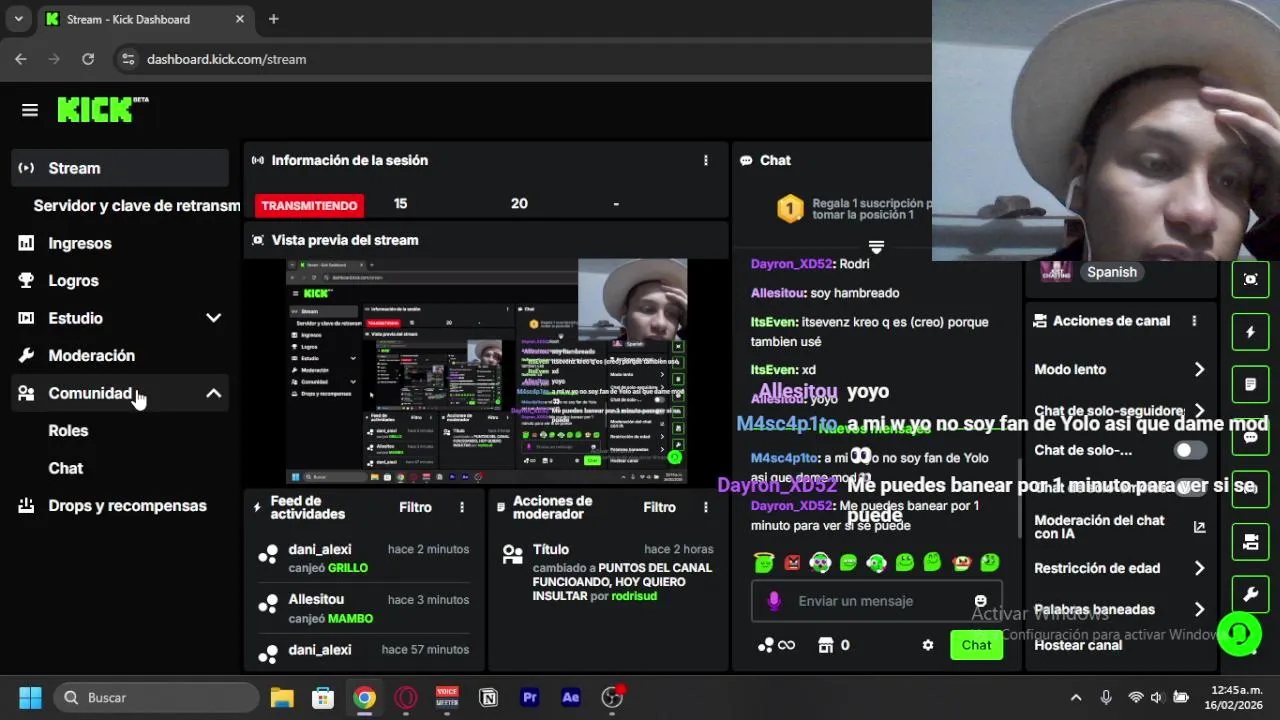The width and height of the screenshot is (1280, 720).
Task: Show hidden system tray icons
Action: coord(1076,697)
